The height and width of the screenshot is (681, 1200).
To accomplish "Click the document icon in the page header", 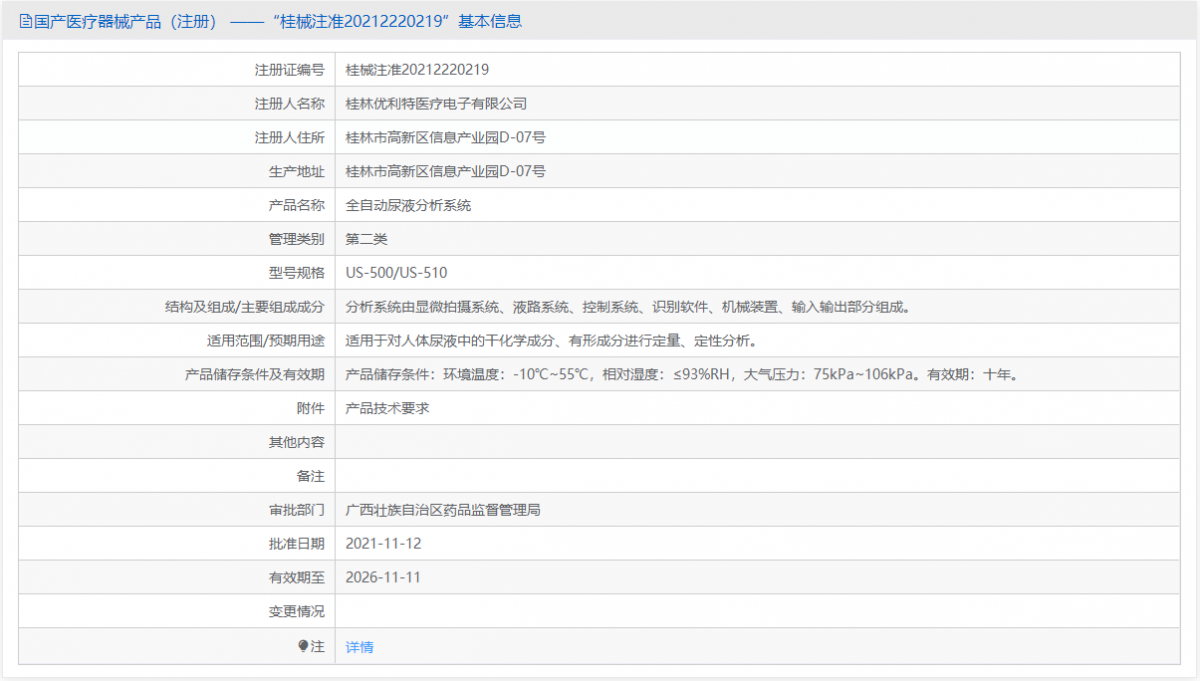I will pyautogui.click(x=26, y=21).
